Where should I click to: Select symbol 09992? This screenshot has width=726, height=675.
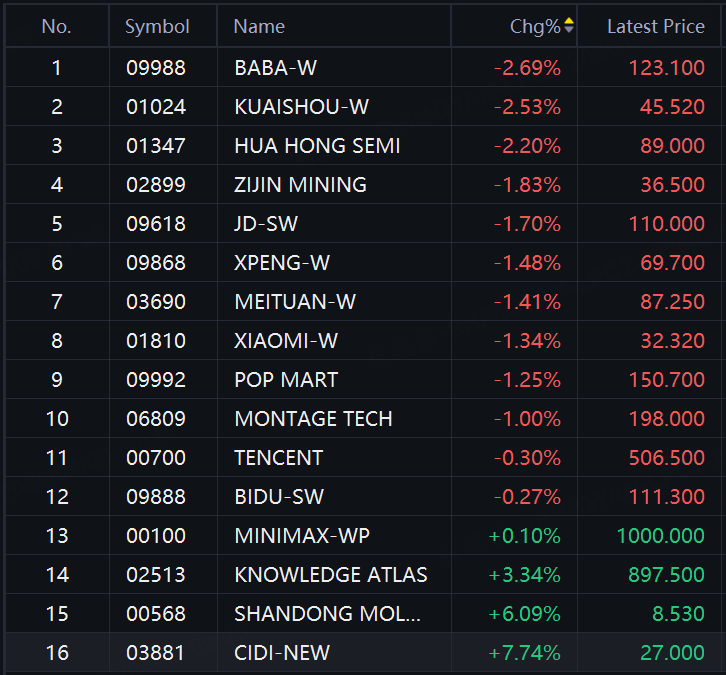click(156, 380)
